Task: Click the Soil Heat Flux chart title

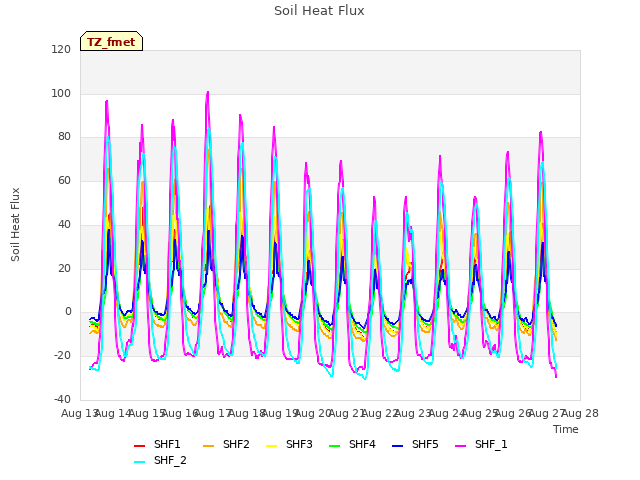Action: pyautogui.click(x=319, y=11)
